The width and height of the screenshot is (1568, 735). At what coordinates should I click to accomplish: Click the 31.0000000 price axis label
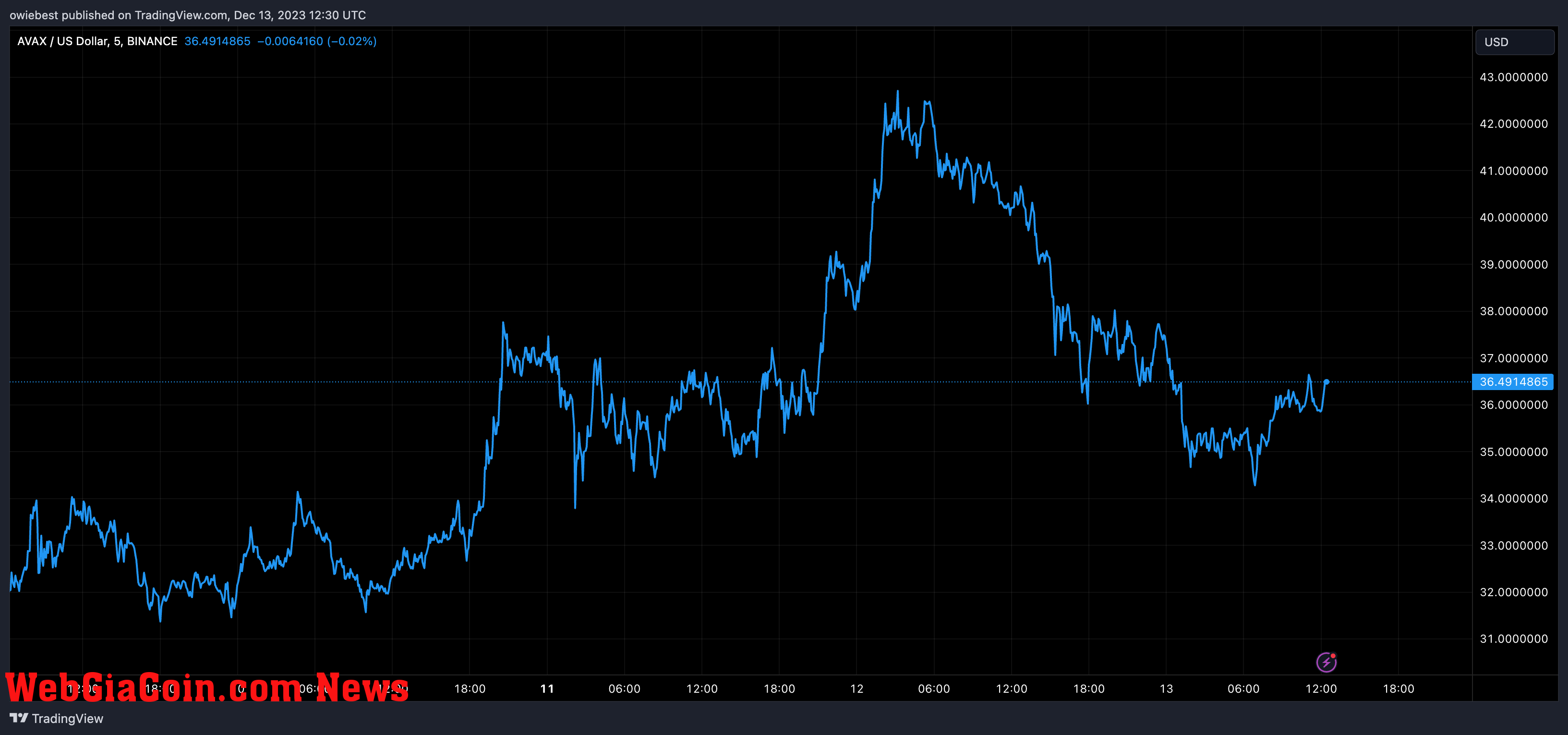tap(1513, 639)
